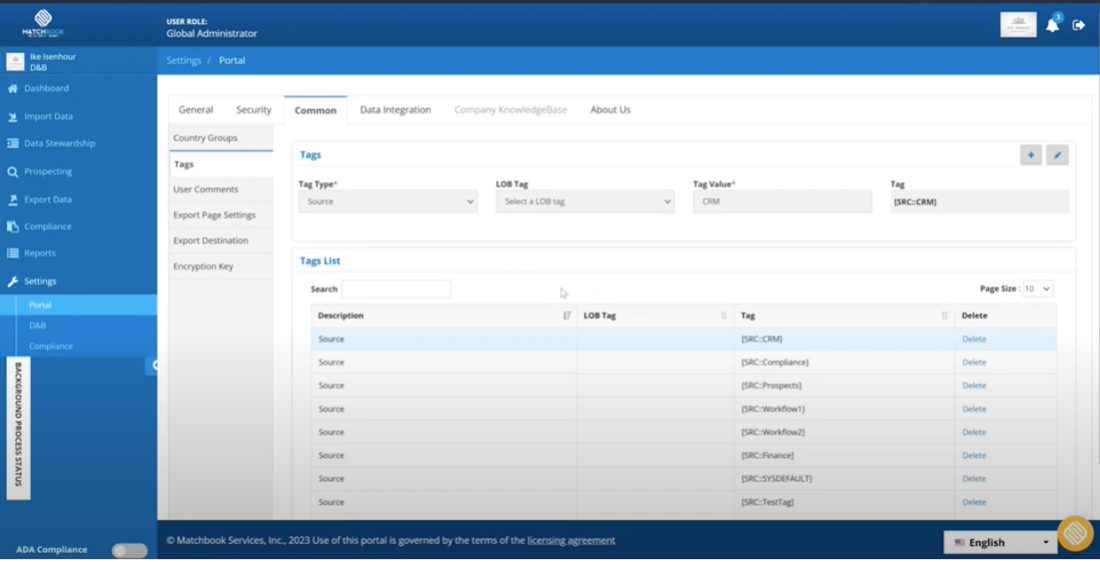Add a new tag with plus button

[x=1031, y=155]
